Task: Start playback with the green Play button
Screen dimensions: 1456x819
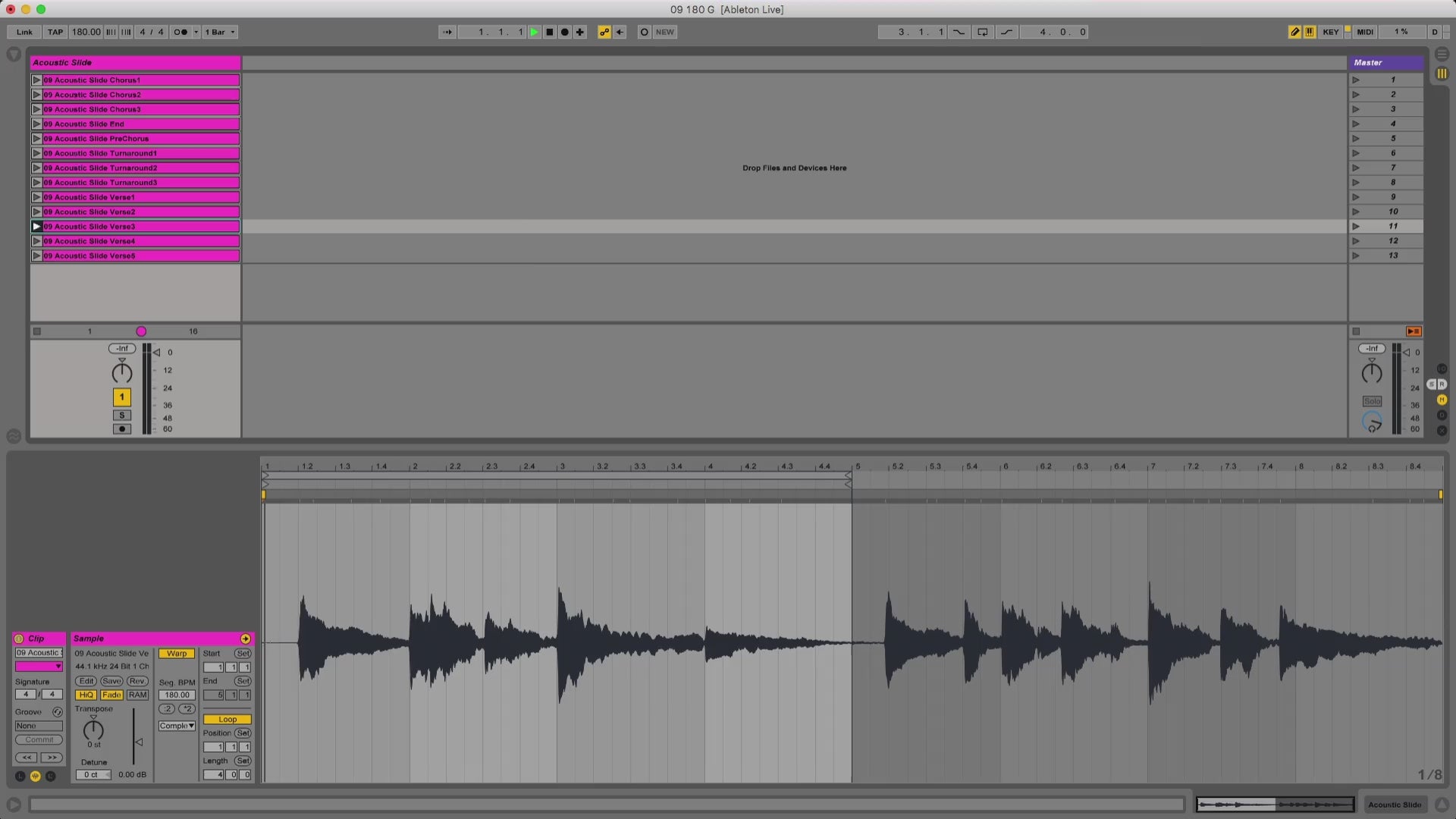Action: coord(534,32)
